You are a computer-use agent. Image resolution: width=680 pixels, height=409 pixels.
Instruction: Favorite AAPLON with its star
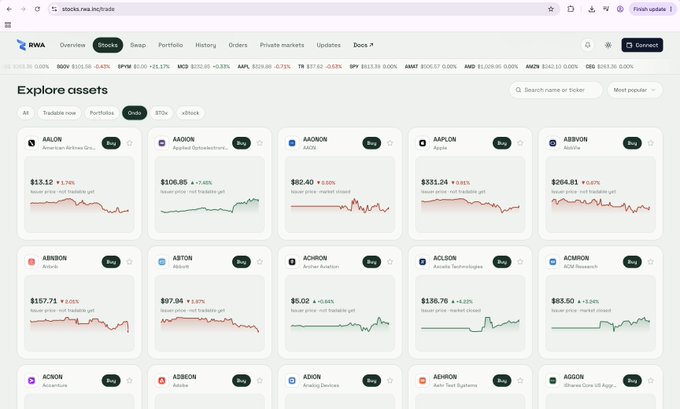point(520,143)
